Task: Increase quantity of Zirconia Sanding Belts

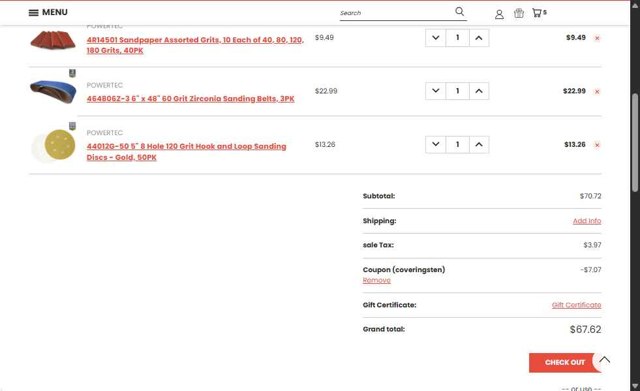Action: [479, 91]
